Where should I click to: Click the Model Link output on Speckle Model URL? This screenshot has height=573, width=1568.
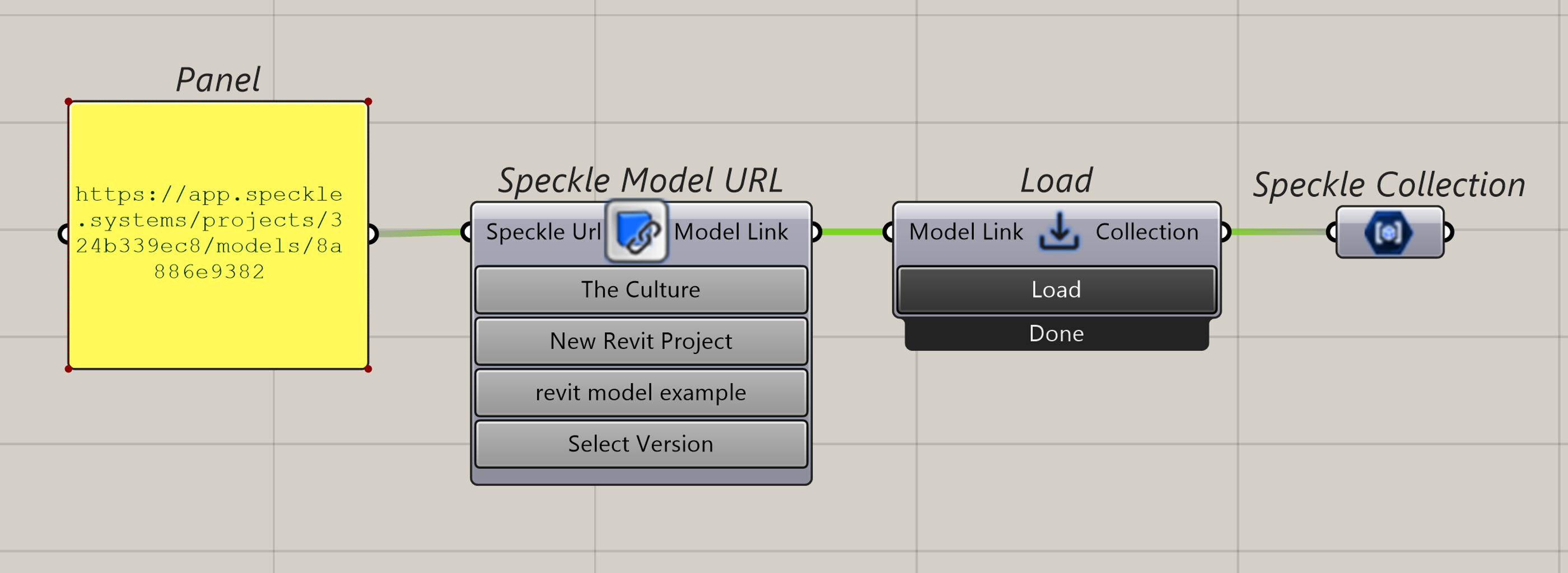(730, 232)
